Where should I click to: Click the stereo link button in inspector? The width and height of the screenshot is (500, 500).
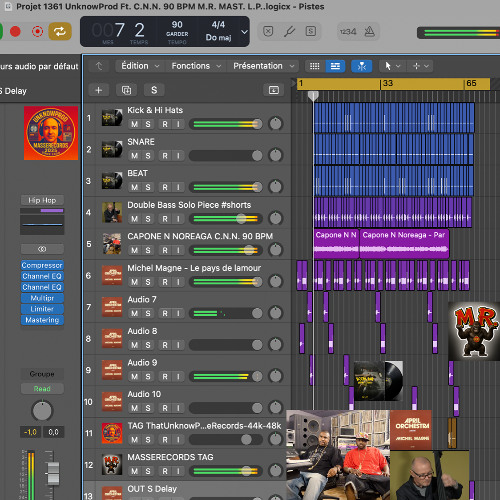(42, 249)
